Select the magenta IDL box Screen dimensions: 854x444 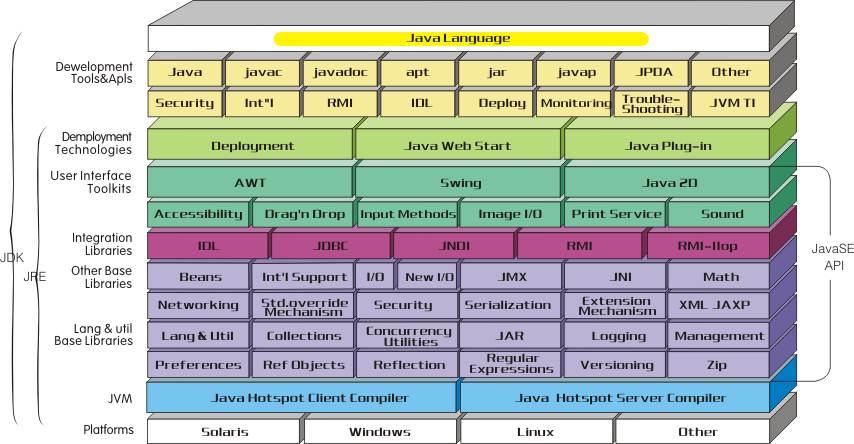coord(208,246)
